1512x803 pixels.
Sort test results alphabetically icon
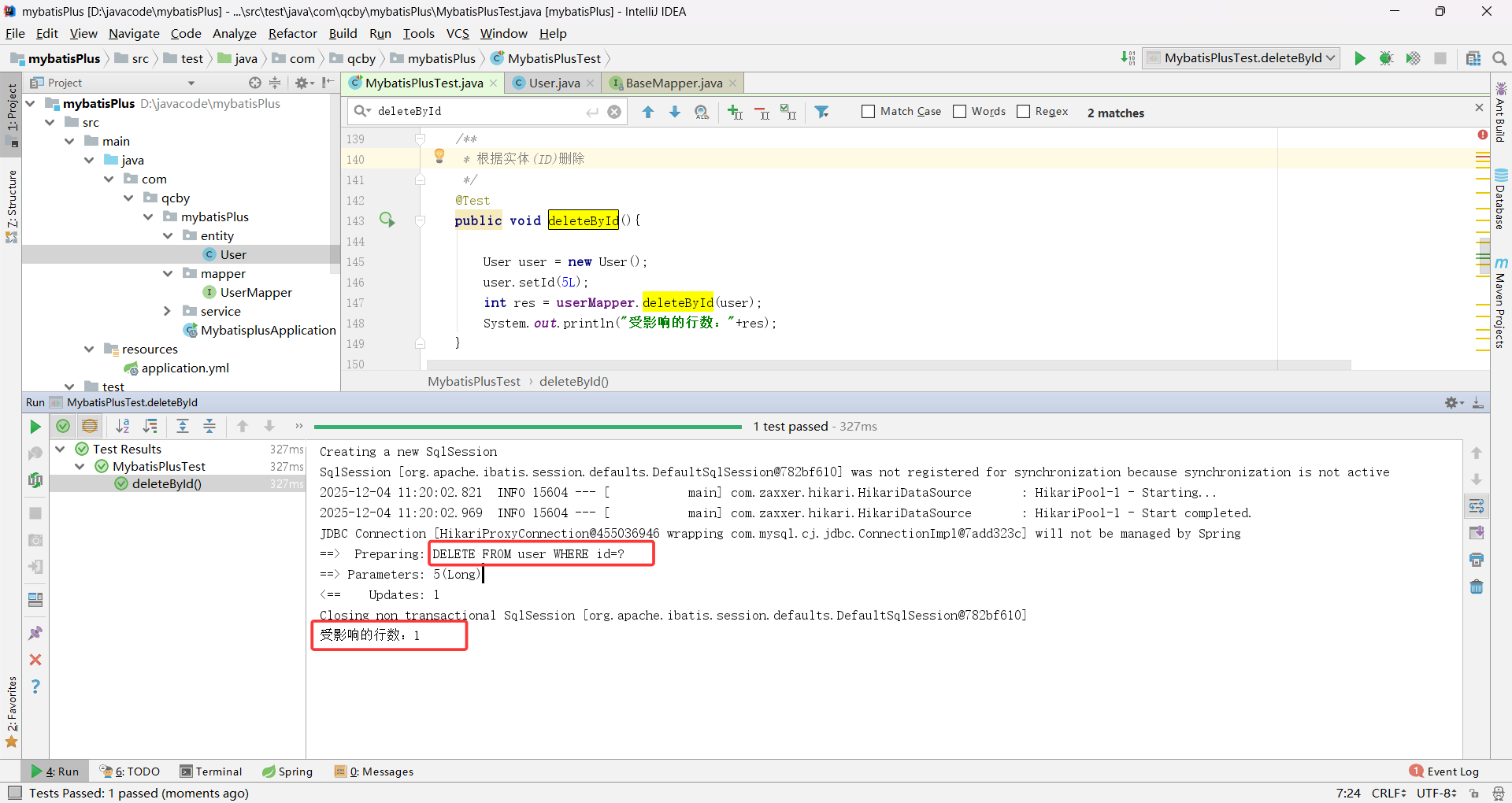(123, 426)
